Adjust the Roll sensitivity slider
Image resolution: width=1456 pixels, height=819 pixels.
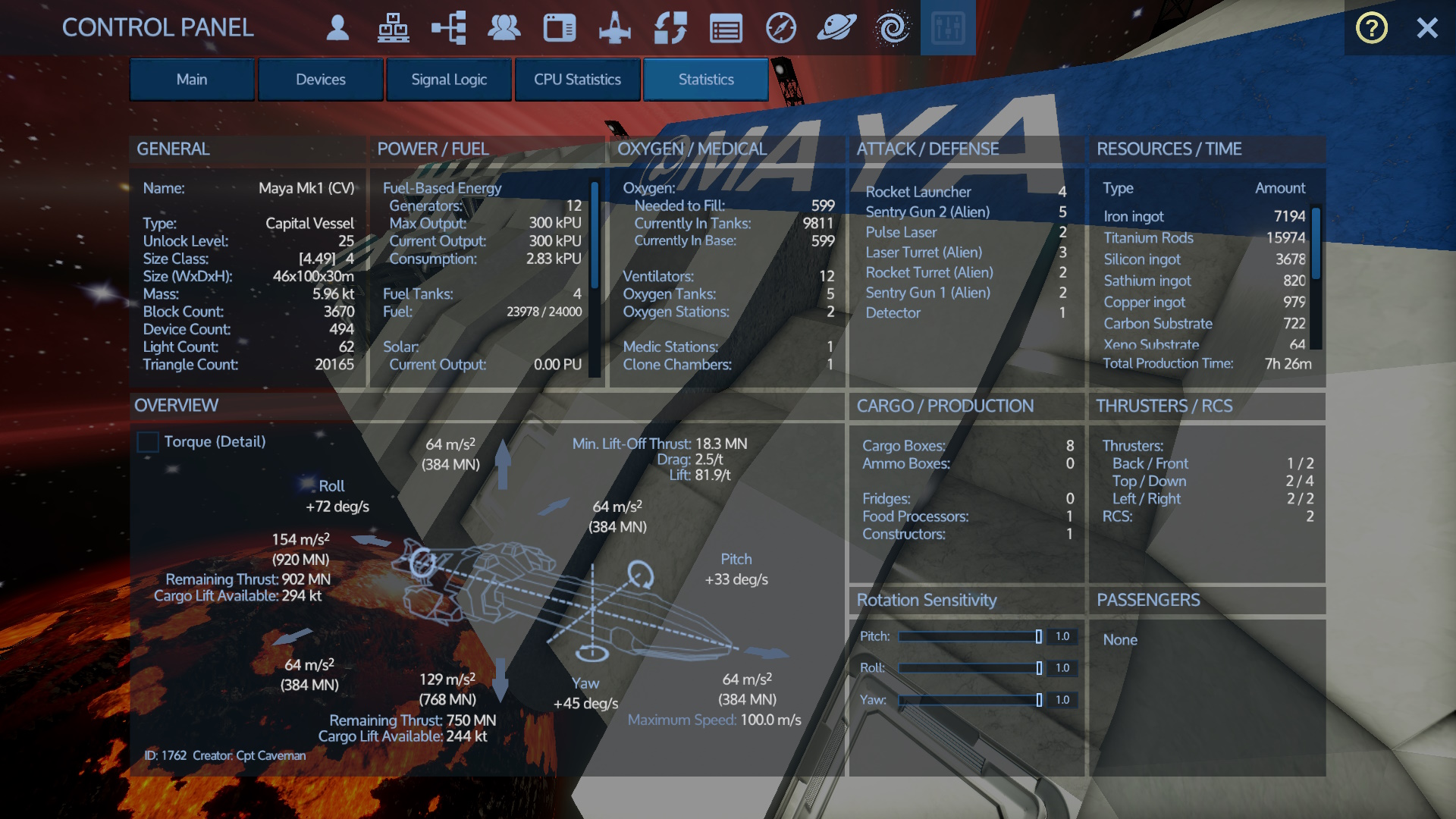[x=971, y=668]
